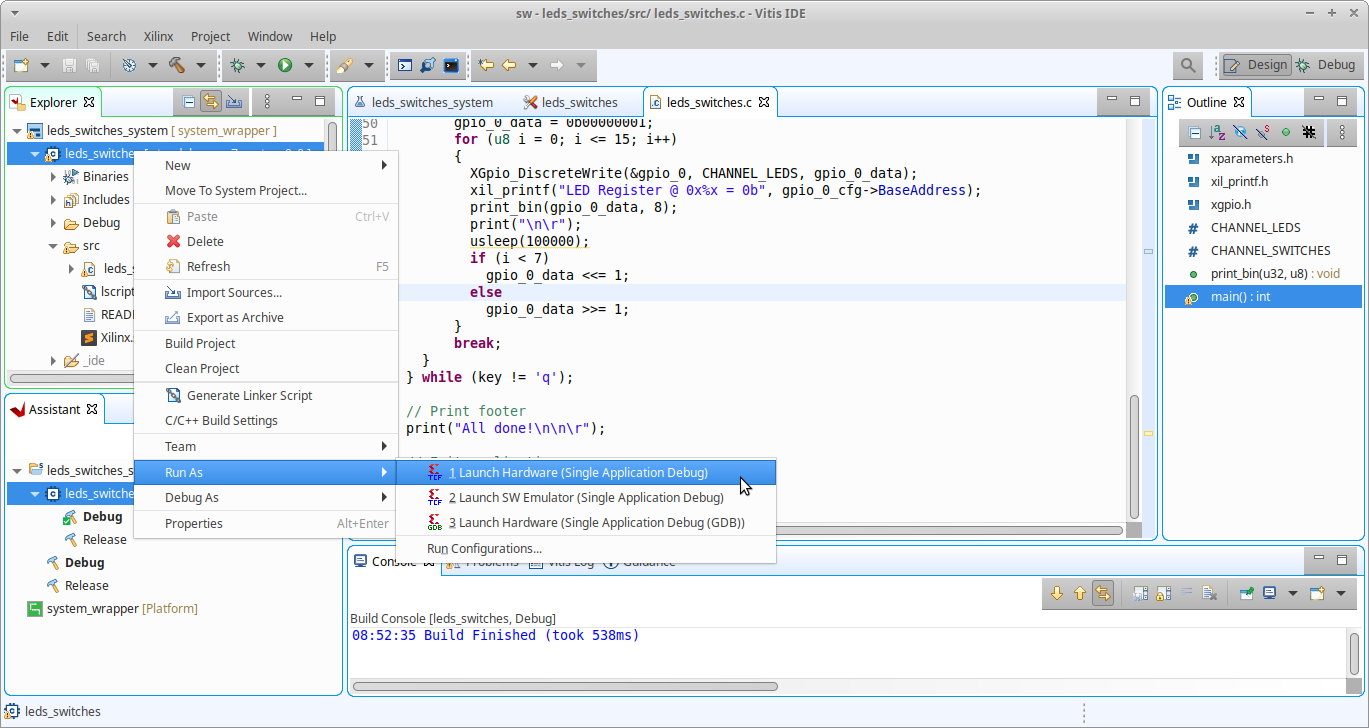The image size is (1369, 728).
Task: Click the Clear Console icon
Action: 1209,593
